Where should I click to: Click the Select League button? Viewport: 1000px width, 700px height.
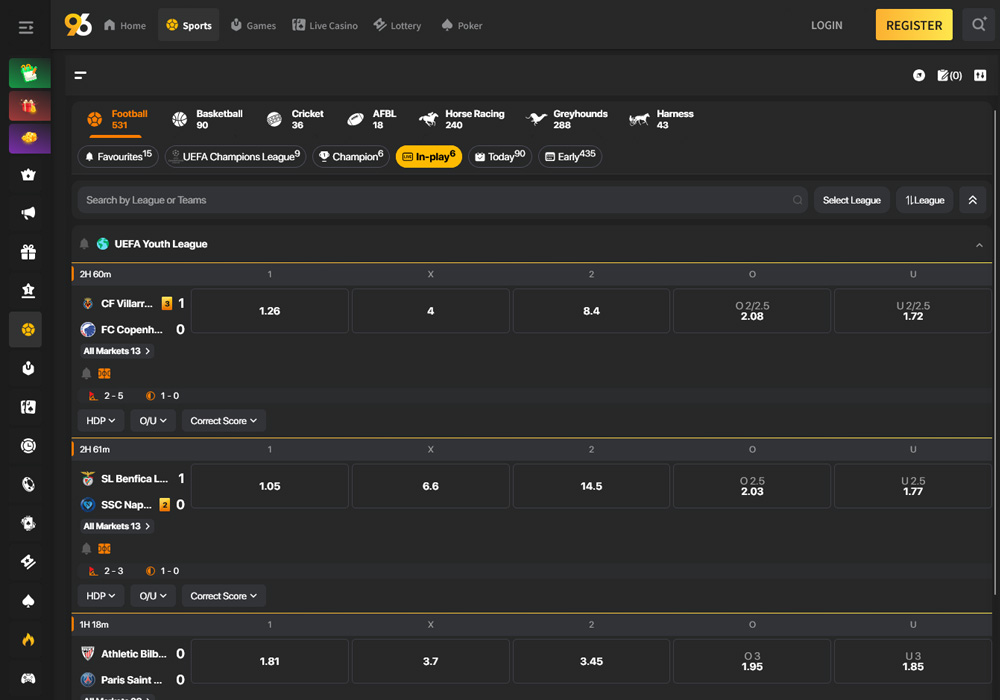tap(851, 200)
